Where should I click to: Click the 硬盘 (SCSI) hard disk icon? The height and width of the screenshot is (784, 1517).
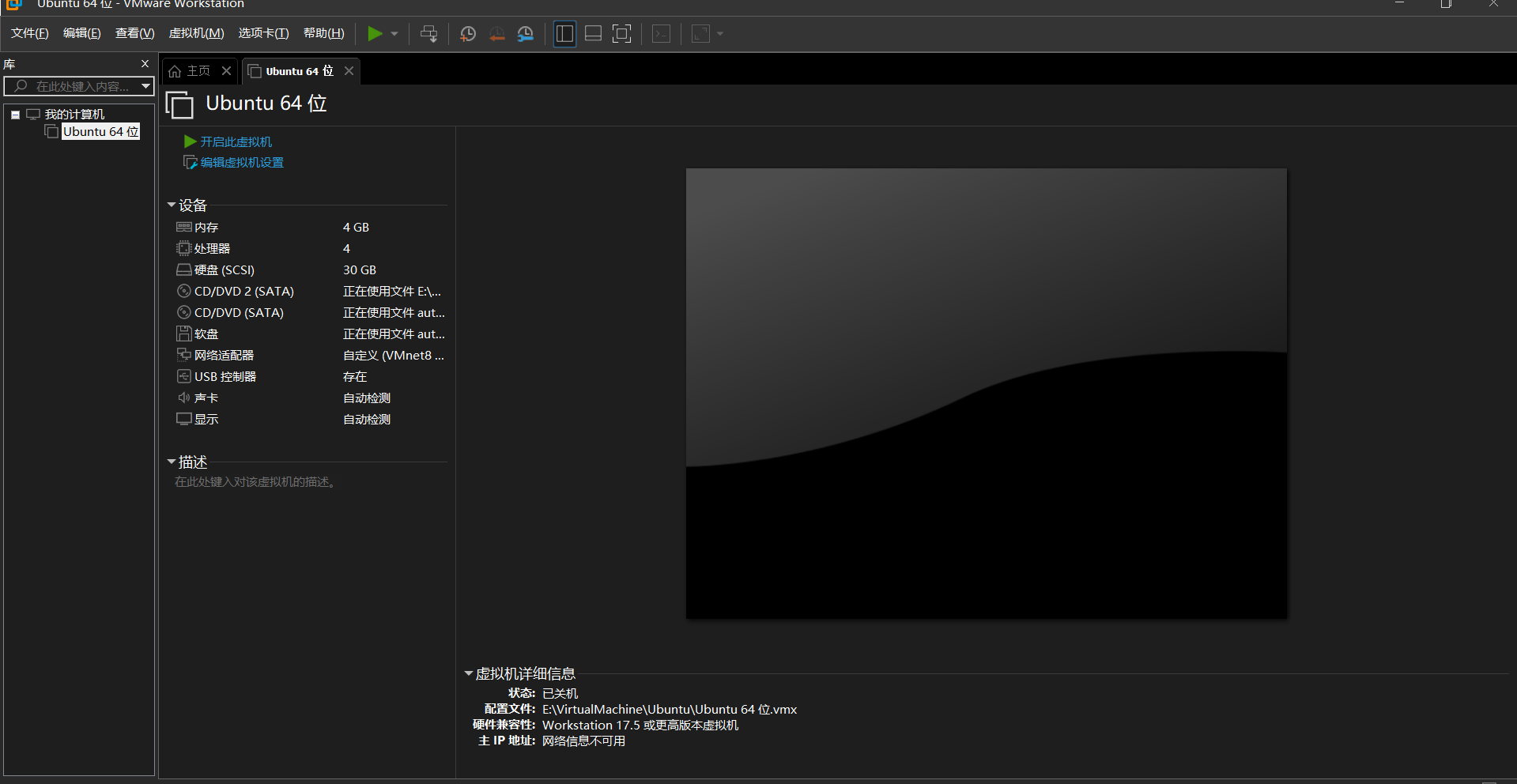click(x=184, y=269)
